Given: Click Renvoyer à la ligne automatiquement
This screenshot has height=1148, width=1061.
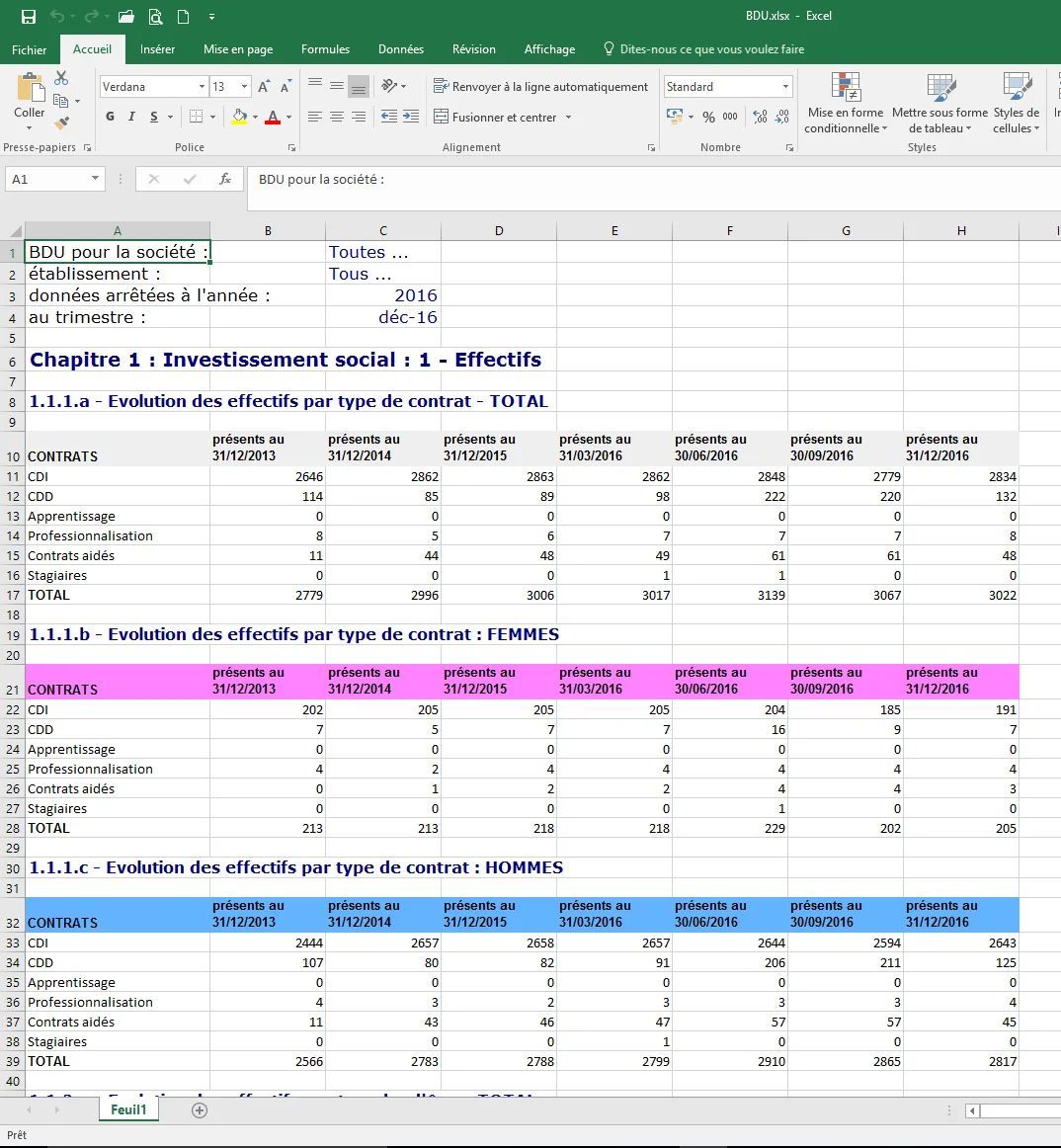Looking at the screenshot, I should 541,86.
